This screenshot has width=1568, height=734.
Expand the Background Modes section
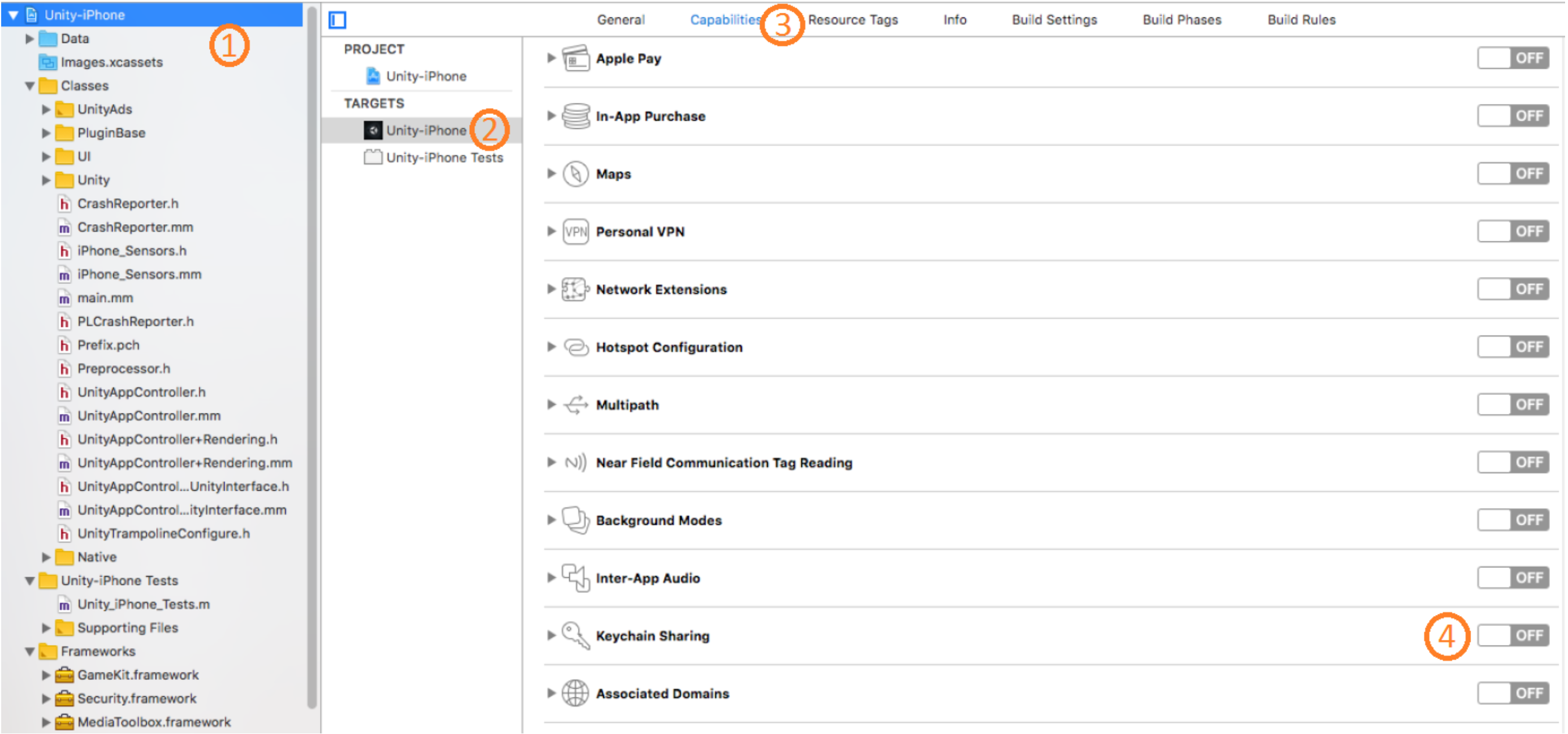pos(552,520)
